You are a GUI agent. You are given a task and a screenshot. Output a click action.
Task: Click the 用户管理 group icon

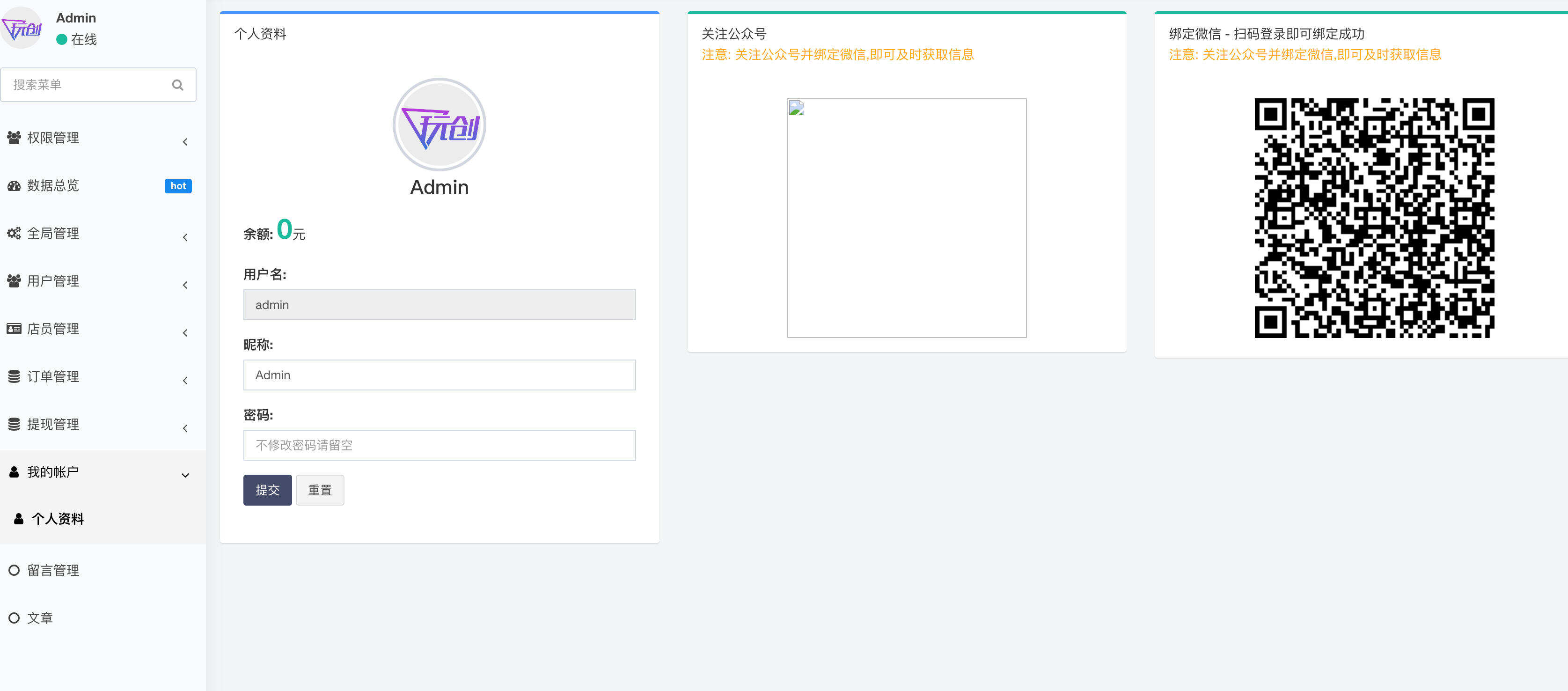point(14,281)
